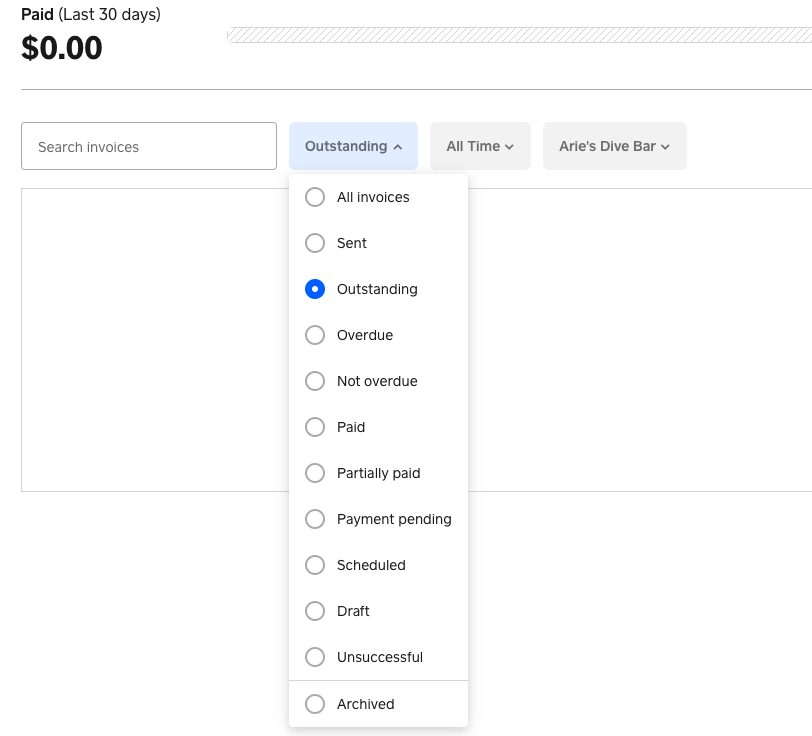This screenshot has width=812, height=736.
Task: Choose the Unsuccessful status filter
Action: coord(315,657)
